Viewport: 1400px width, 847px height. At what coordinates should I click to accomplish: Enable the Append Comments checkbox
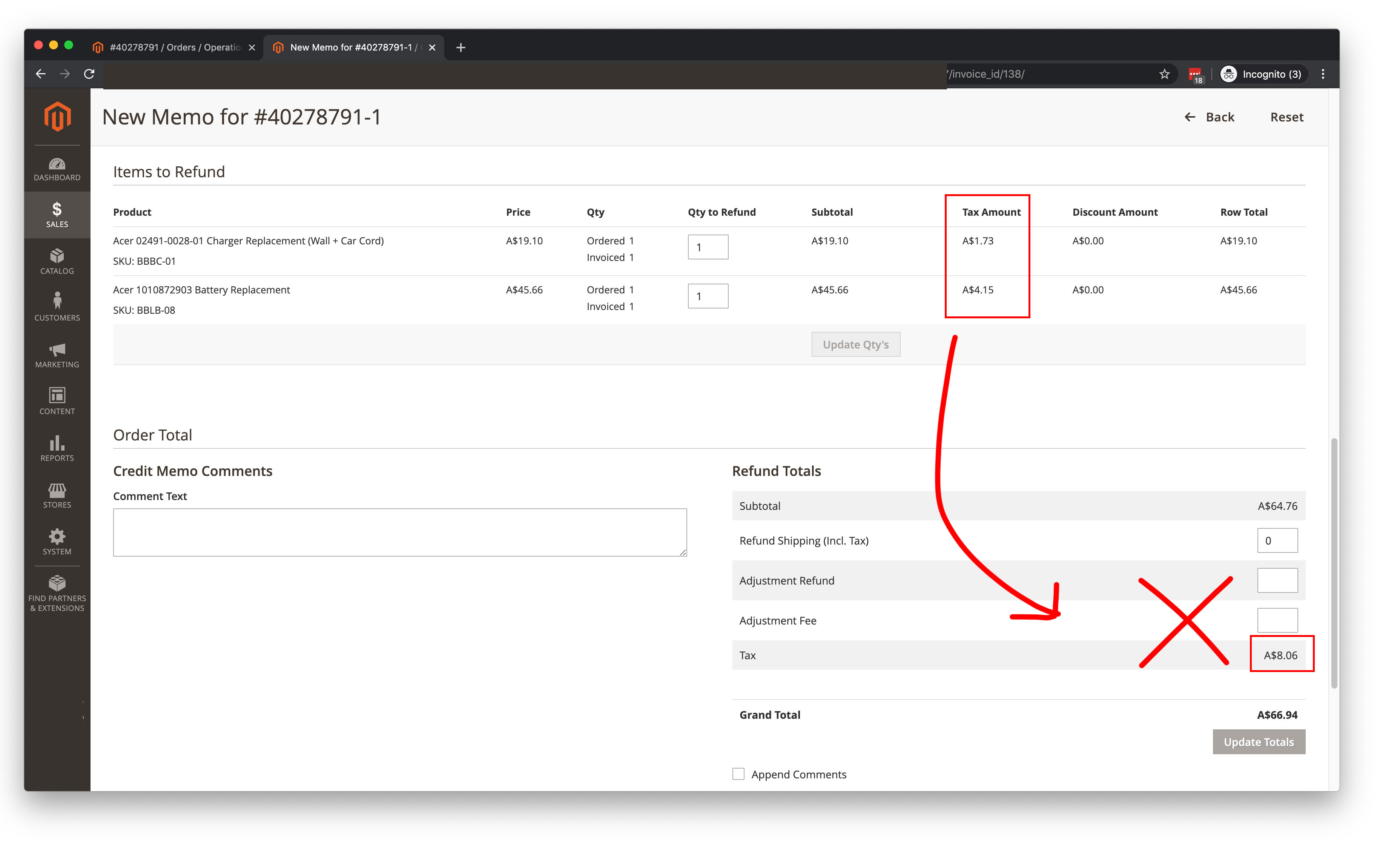coord(738,774)
